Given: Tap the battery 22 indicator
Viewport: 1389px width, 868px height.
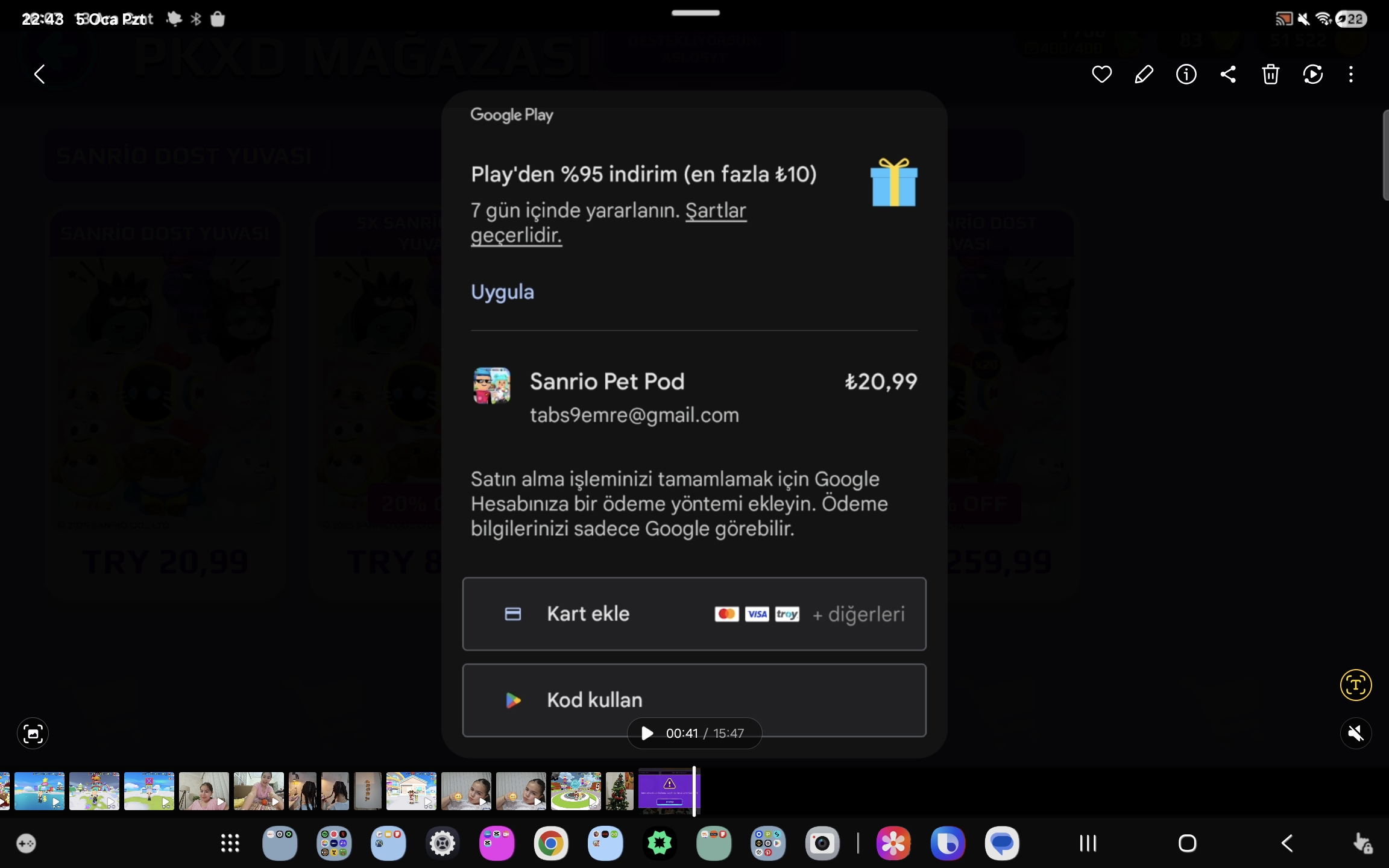Looking at the screenshot, I should pyautogui.click(x=1351, y=19).
